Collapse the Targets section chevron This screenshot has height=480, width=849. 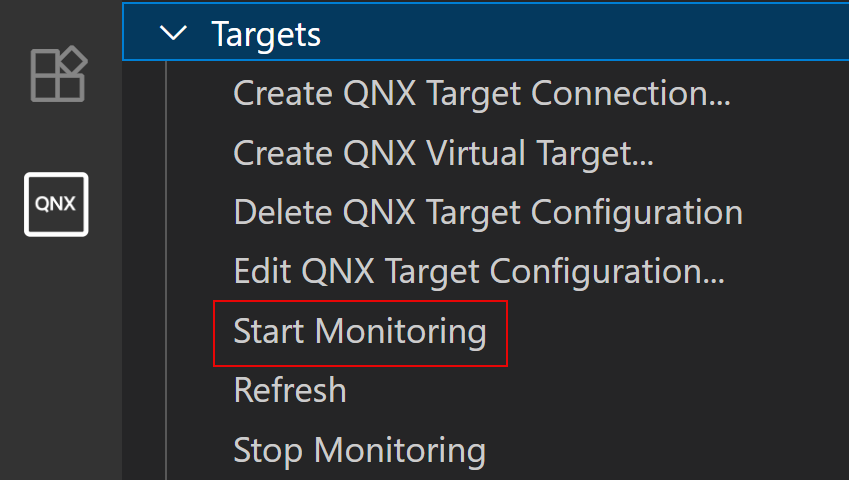pos(174,33)
